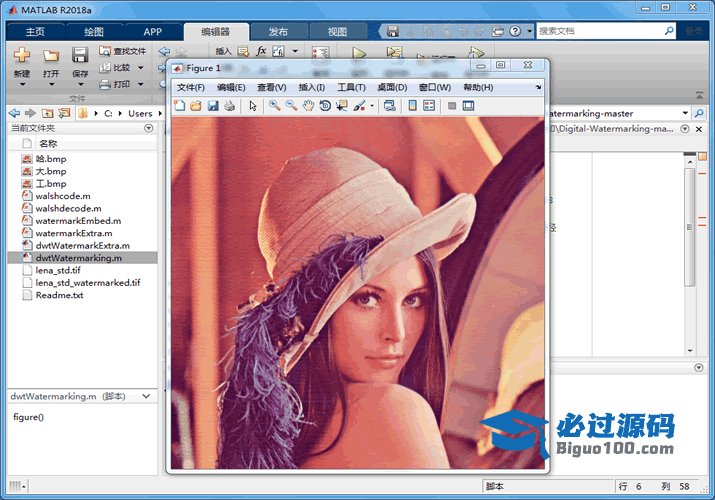This screenshot has width=715, height=500.
Task: Open the 窗口(W) menu in Figure 1
Action: pos(435,87)
